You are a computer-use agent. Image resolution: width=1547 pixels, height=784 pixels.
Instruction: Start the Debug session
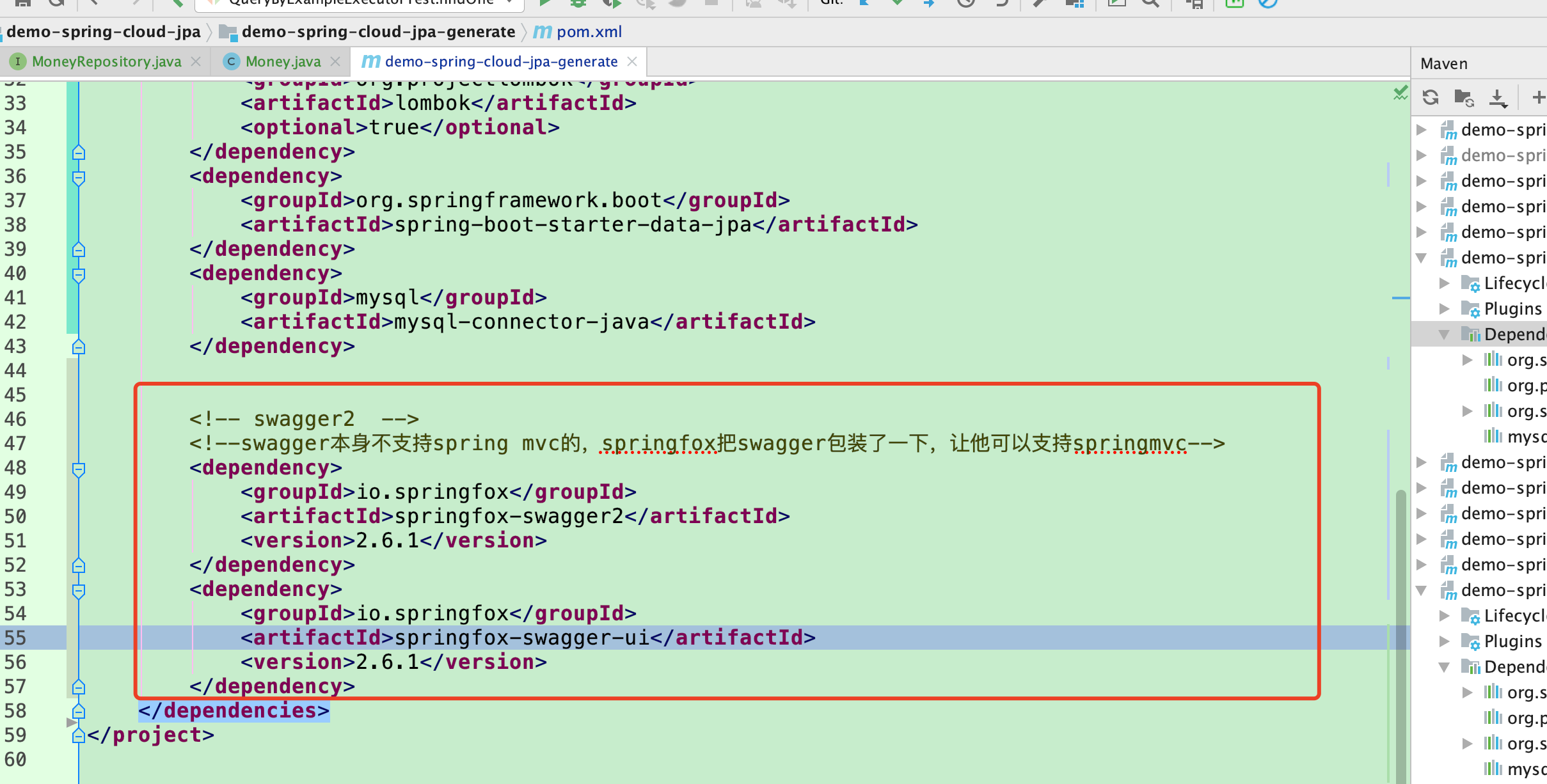(579, 3)
